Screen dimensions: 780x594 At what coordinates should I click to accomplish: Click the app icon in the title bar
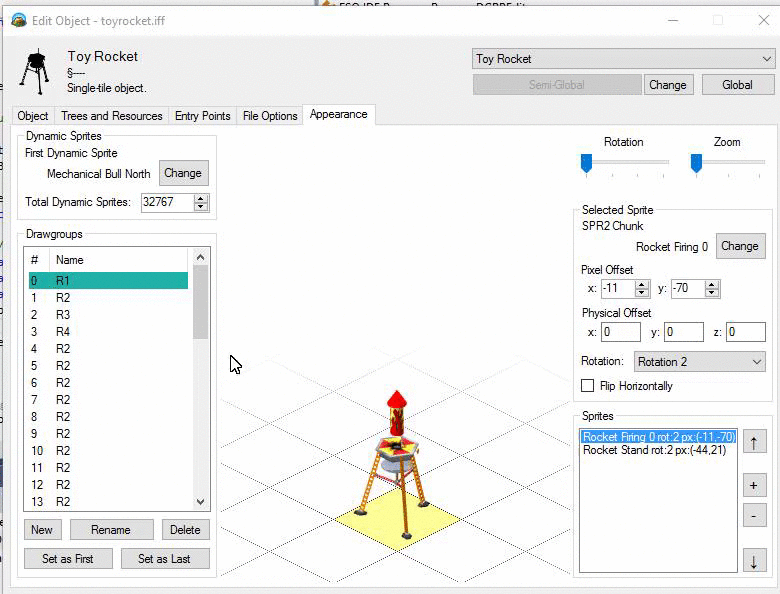coord(18,20)
